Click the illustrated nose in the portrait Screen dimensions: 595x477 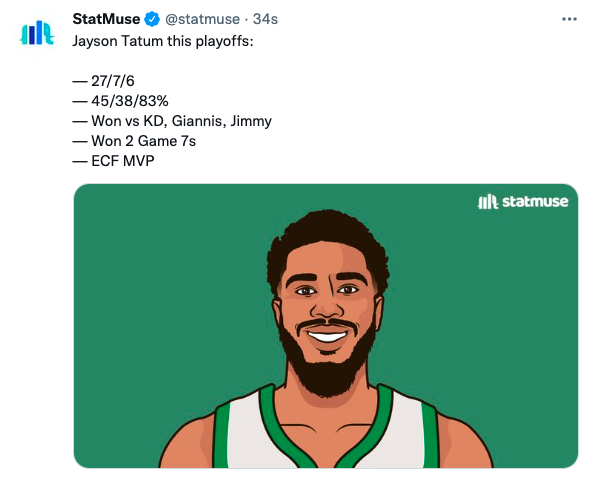(x=327, y=305)
